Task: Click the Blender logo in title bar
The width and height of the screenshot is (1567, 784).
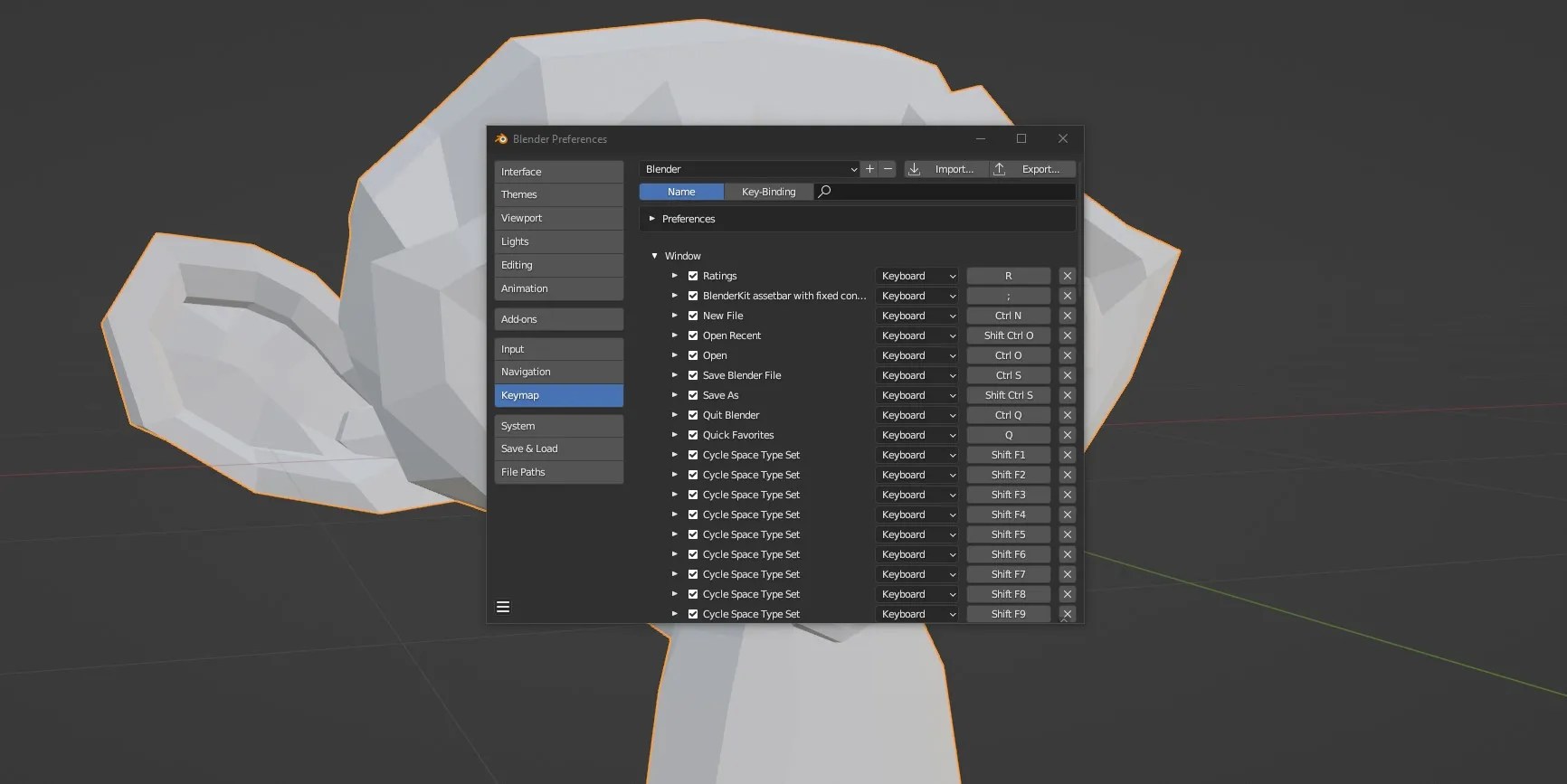Action: pyautogui.click(x=501, y=138)
